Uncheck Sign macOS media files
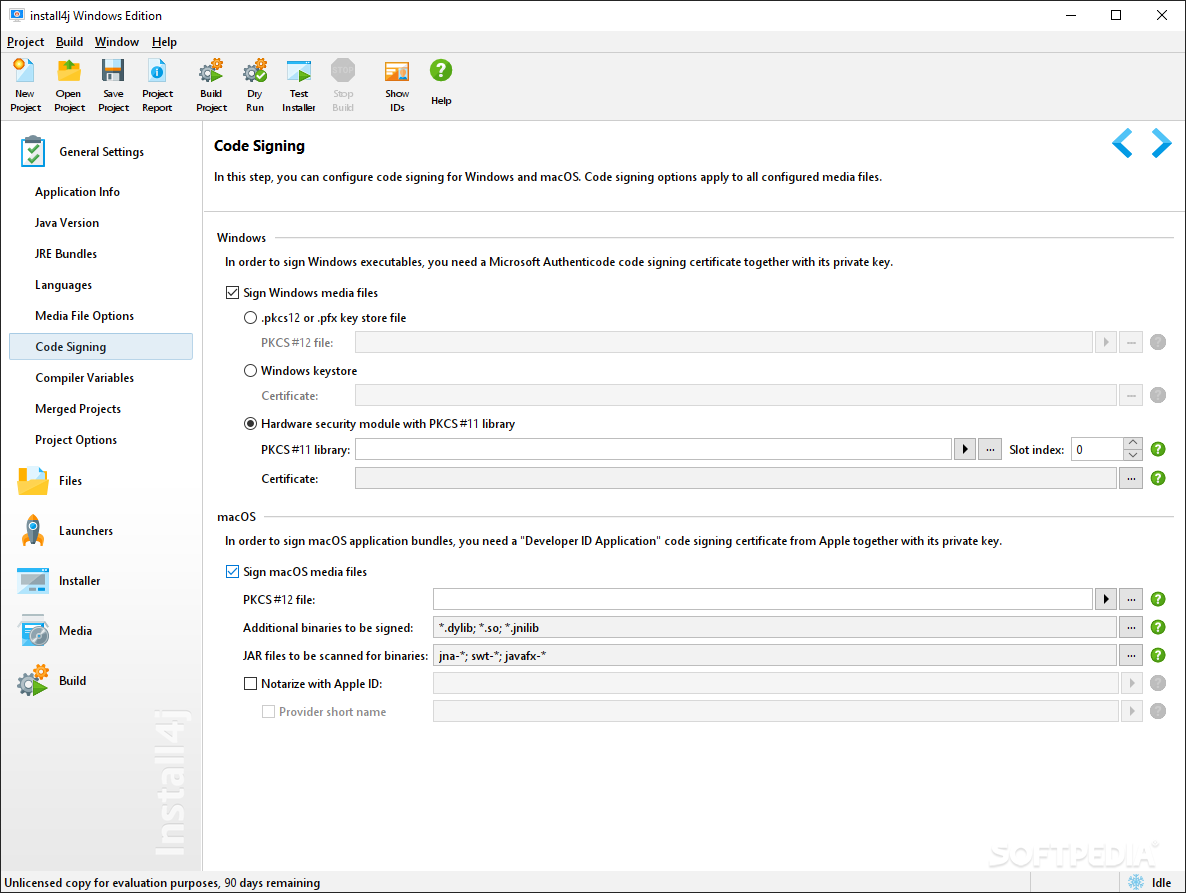Screen dimensions: 1186x893 click(x=233, y=572)
